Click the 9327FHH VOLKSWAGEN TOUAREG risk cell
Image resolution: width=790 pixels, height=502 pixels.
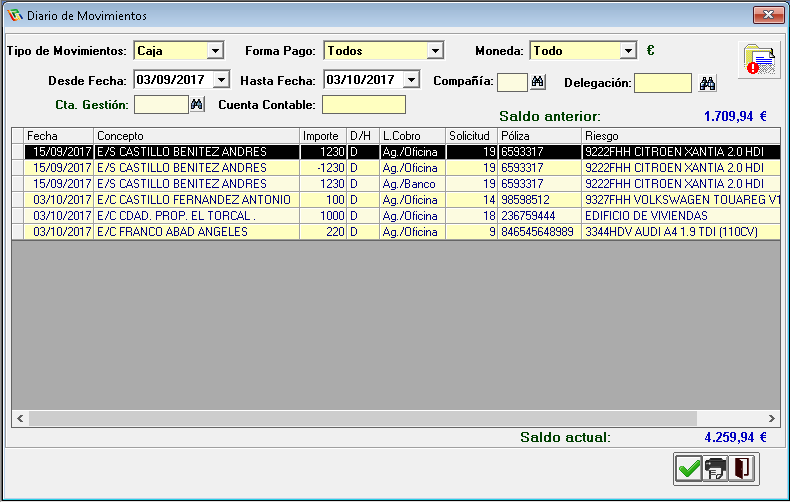(681, 200)
